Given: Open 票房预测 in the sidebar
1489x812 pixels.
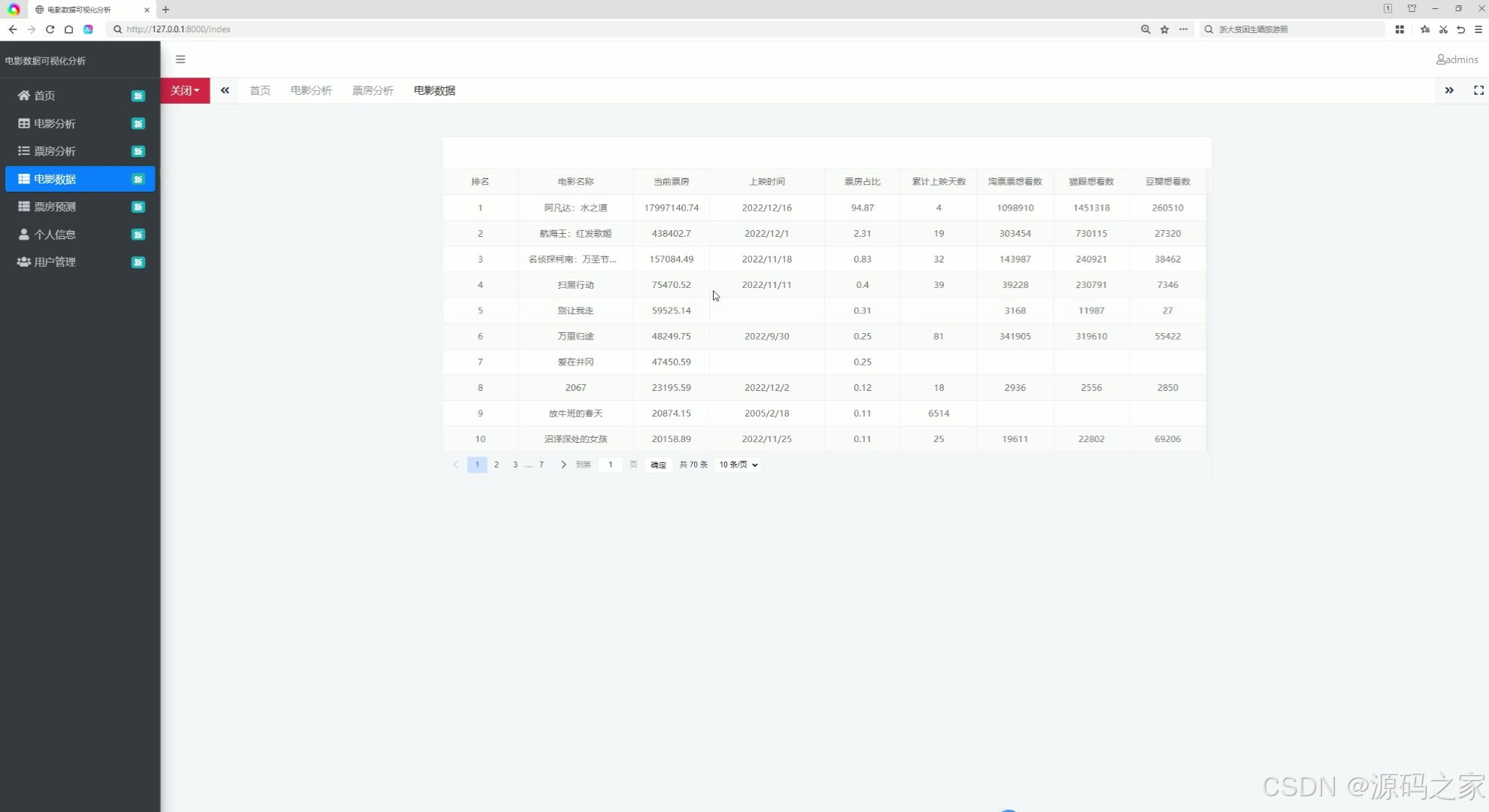Looking at the screenshot, I should coord(55,207).
